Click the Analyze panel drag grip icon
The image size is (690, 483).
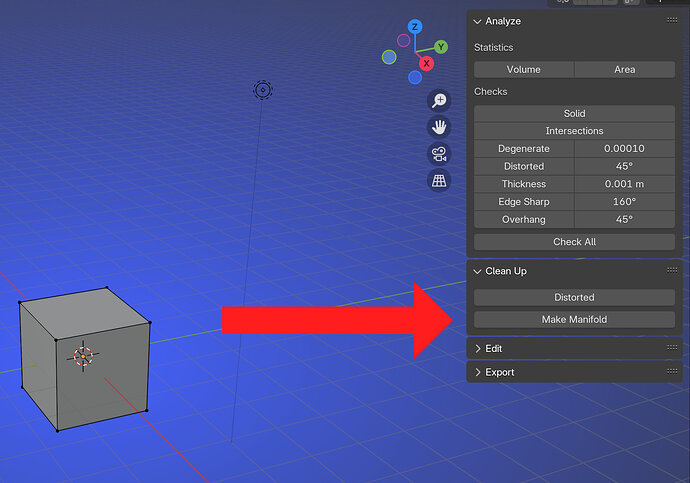[x=672, y=20]
